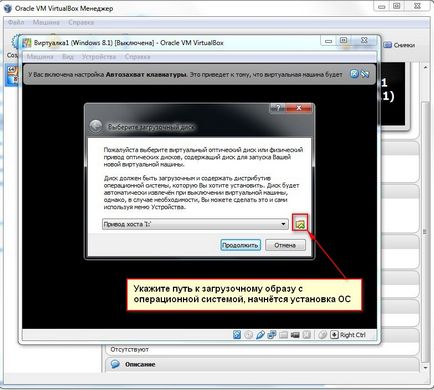The width and height of the screenshot is (434, 390).
Task: Go back with the wizard back arrow
Action: [96, 126]
